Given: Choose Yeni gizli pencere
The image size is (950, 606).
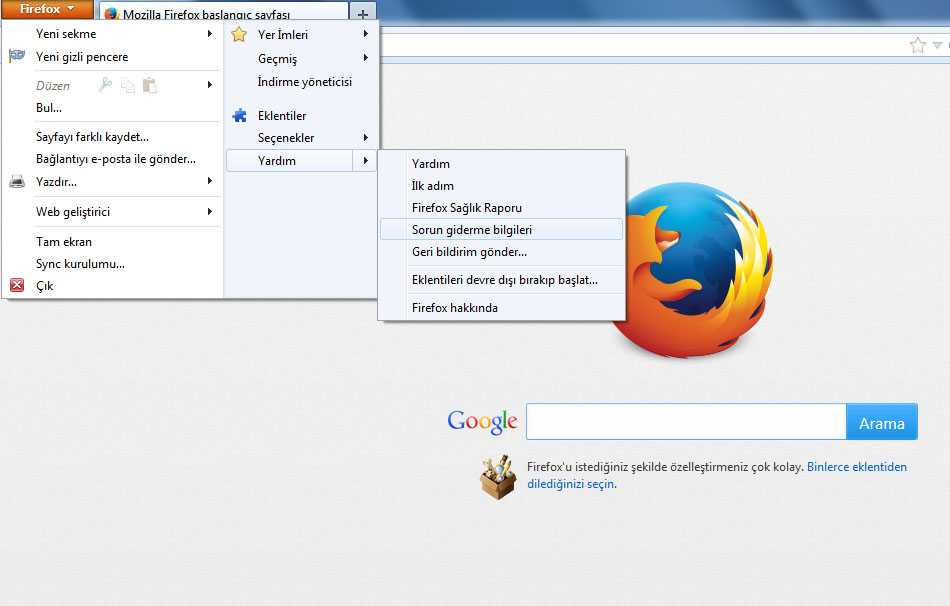Looking at the screenshot, I should tap(112, 57).
